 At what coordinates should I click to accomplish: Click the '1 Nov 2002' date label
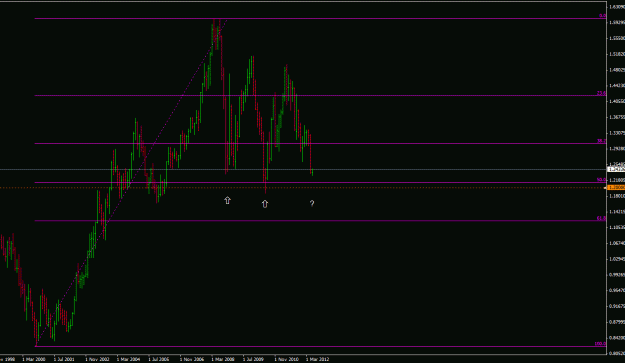click(x=97, y=359)
